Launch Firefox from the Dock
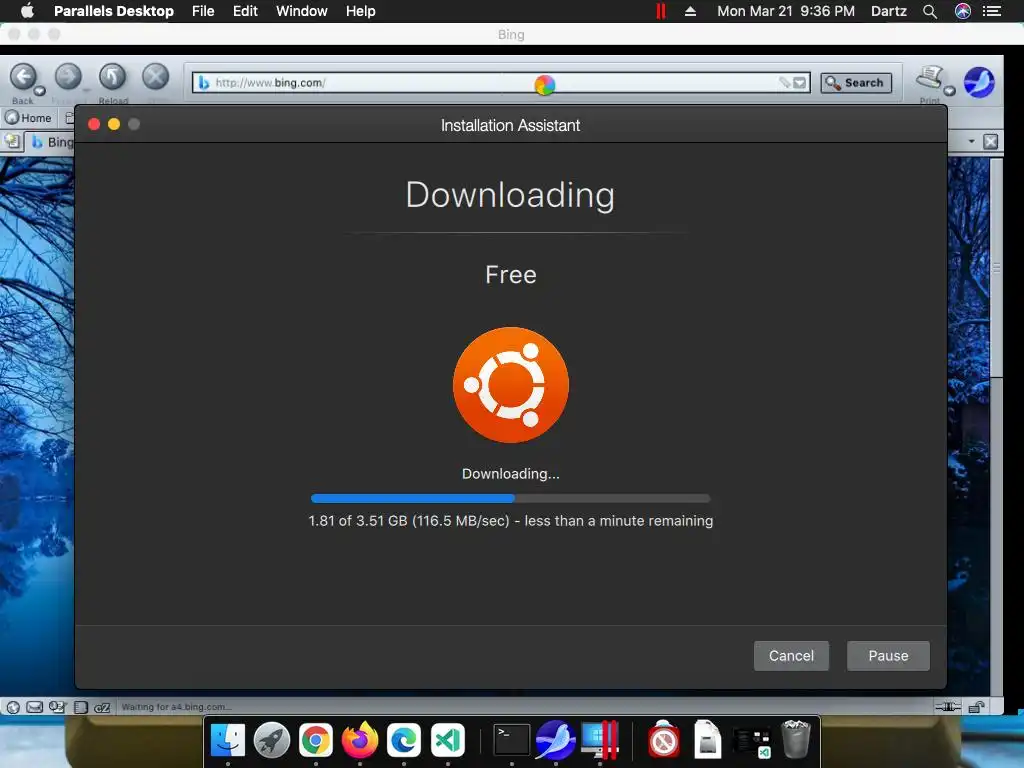 click(x=360, y=741)
